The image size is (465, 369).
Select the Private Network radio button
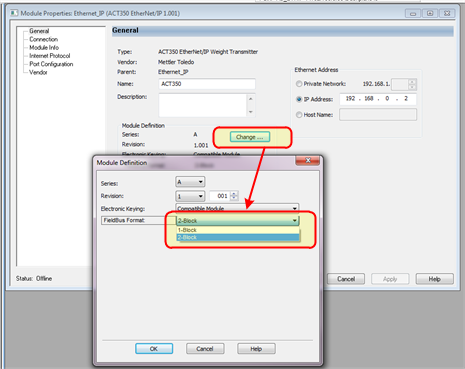pos(299,84)
